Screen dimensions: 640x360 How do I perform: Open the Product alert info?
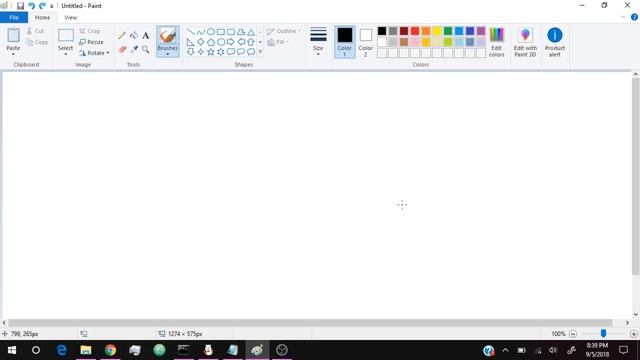555,42
